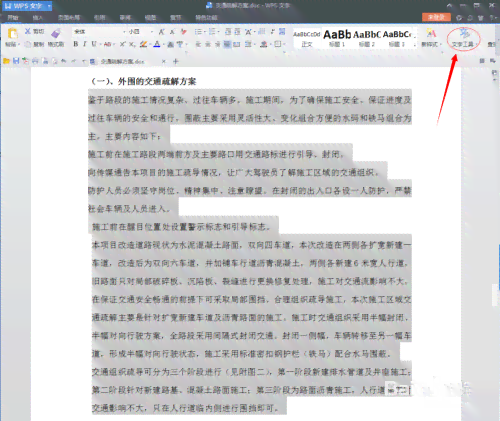Decrease font size with the smaller A
This screenshot has height=421, width=500.
172,32
